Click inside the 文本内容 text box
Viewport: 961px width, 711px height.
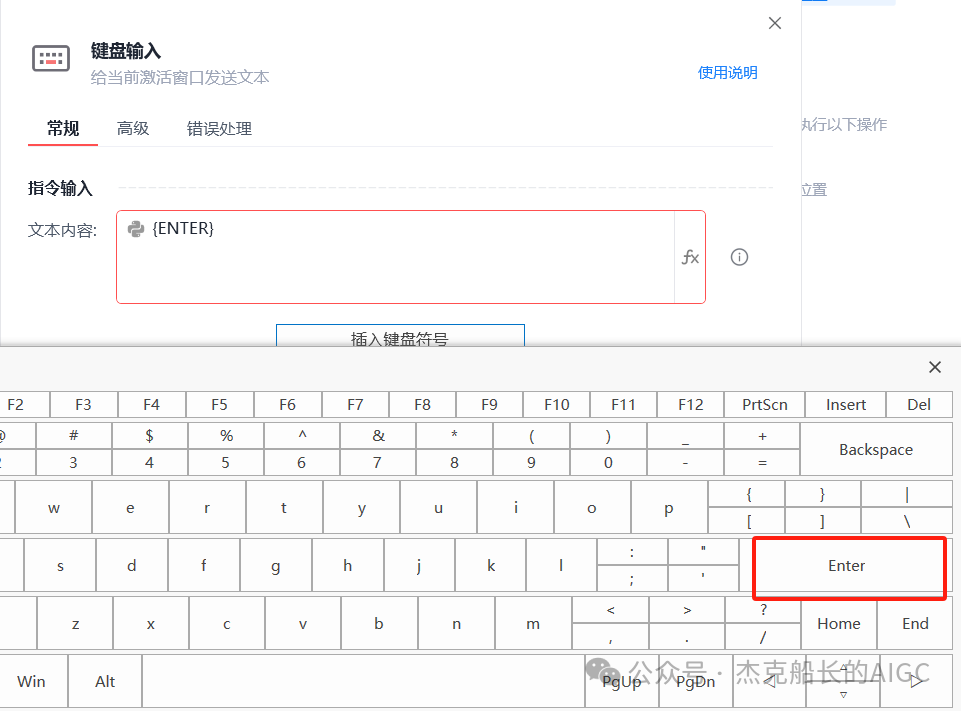[395, 257]
